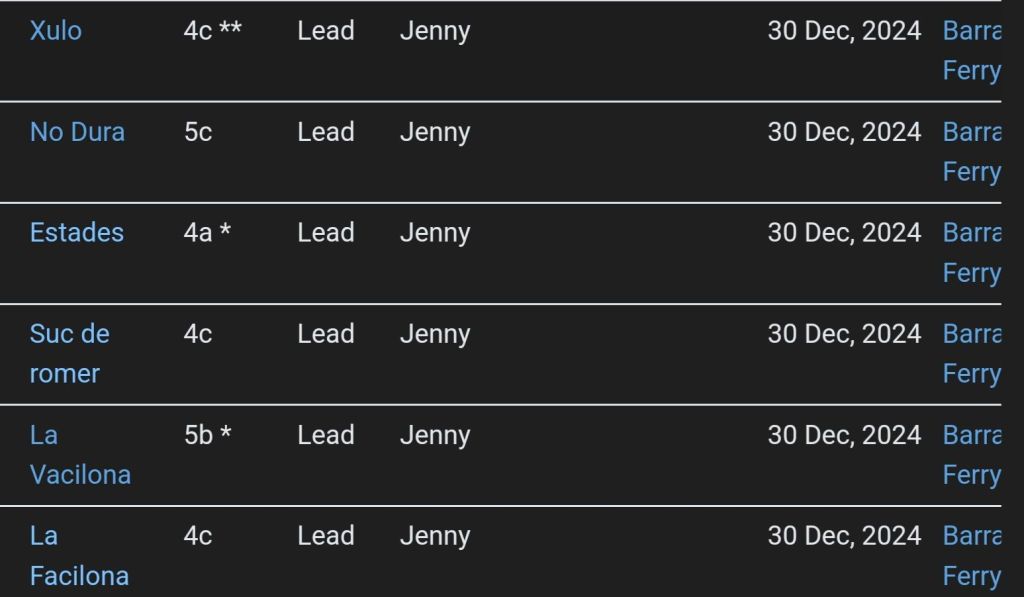Click the 5c grade for No Dura

pos(198,132)
